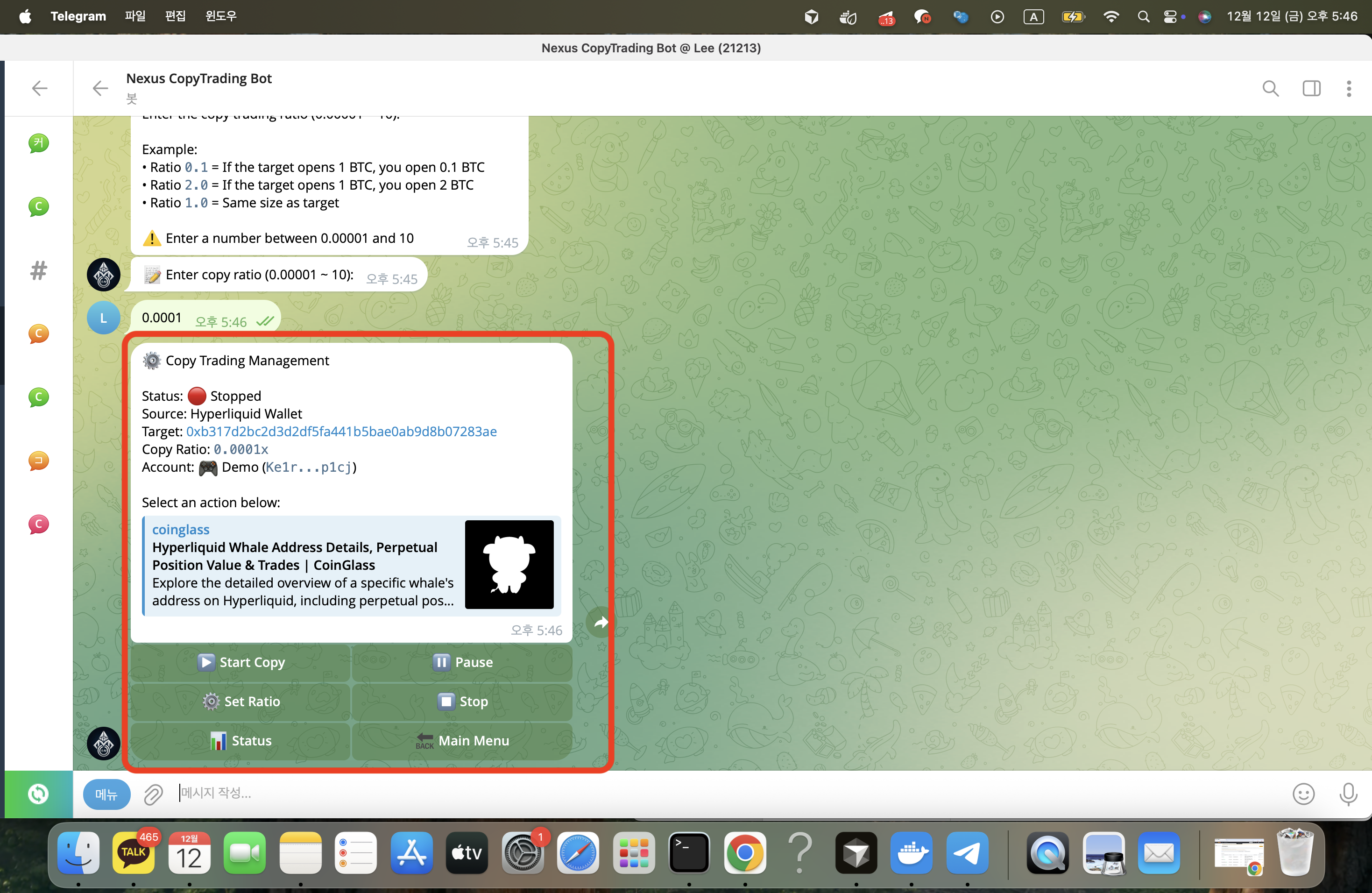Select the hashtag folder in left sidebar

coord(39,270)
